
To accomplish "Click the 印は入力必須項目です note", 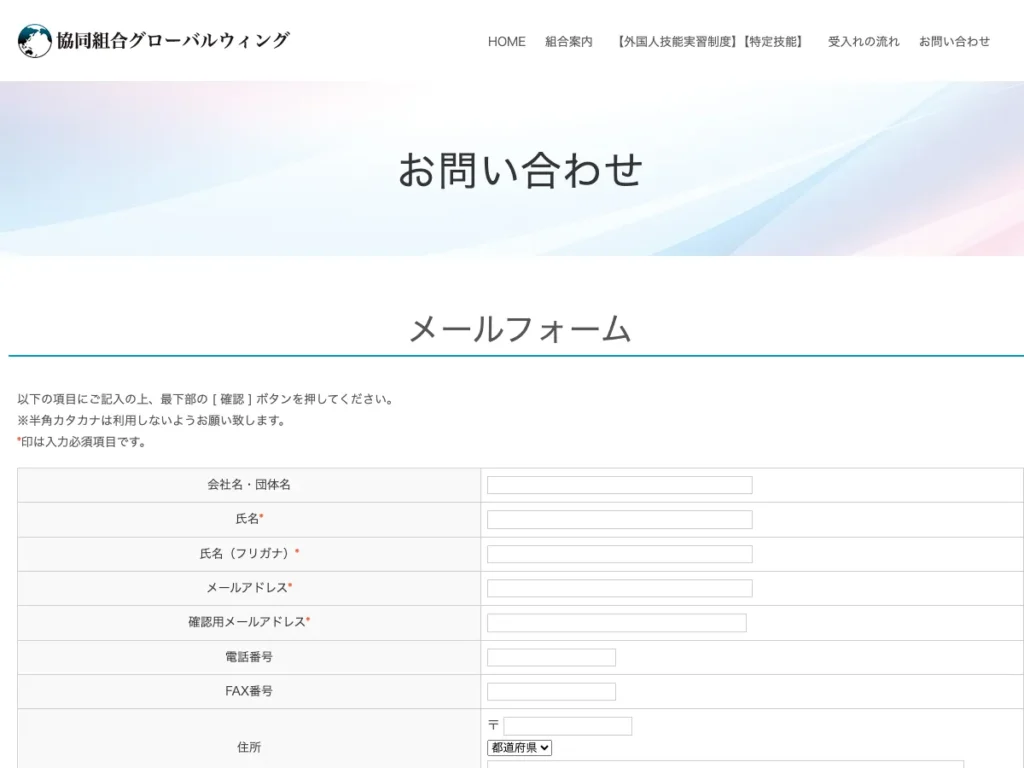I will [82, 442].
